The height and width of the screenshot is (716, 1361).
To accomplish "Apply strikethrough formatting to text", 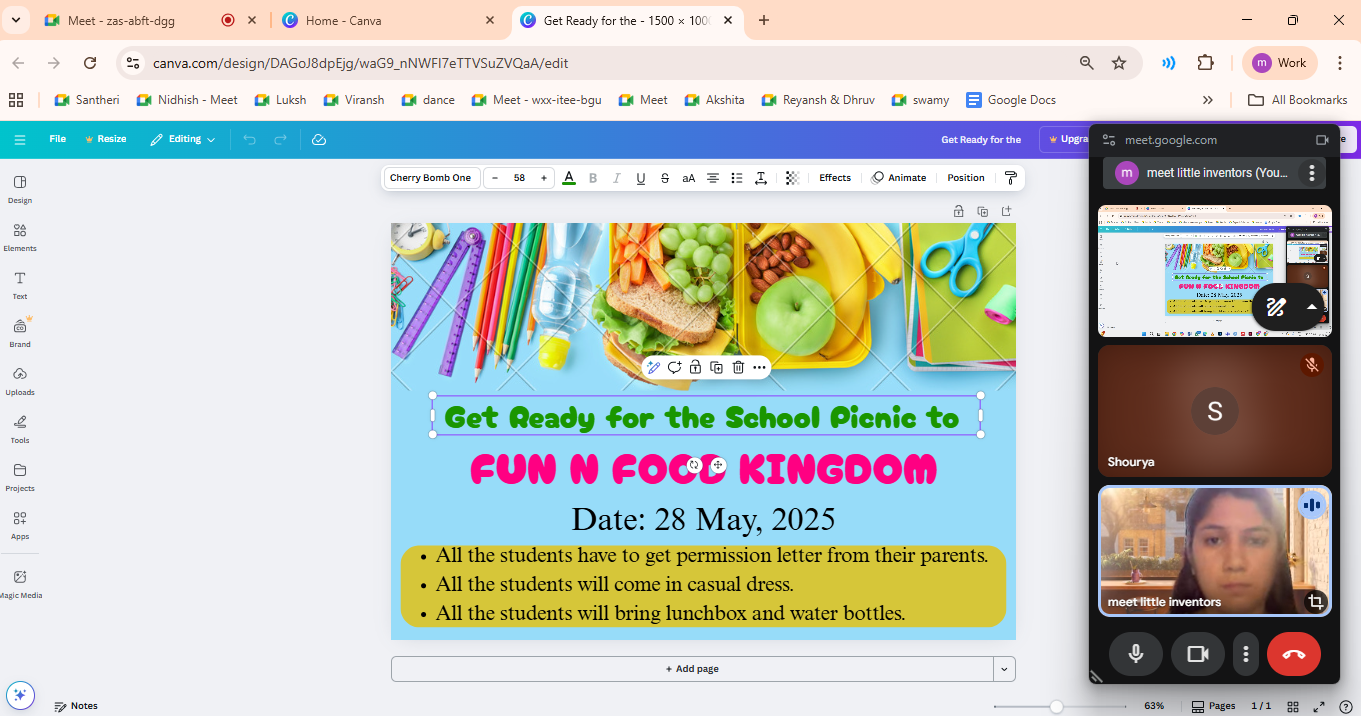I will tap(665, 178).
